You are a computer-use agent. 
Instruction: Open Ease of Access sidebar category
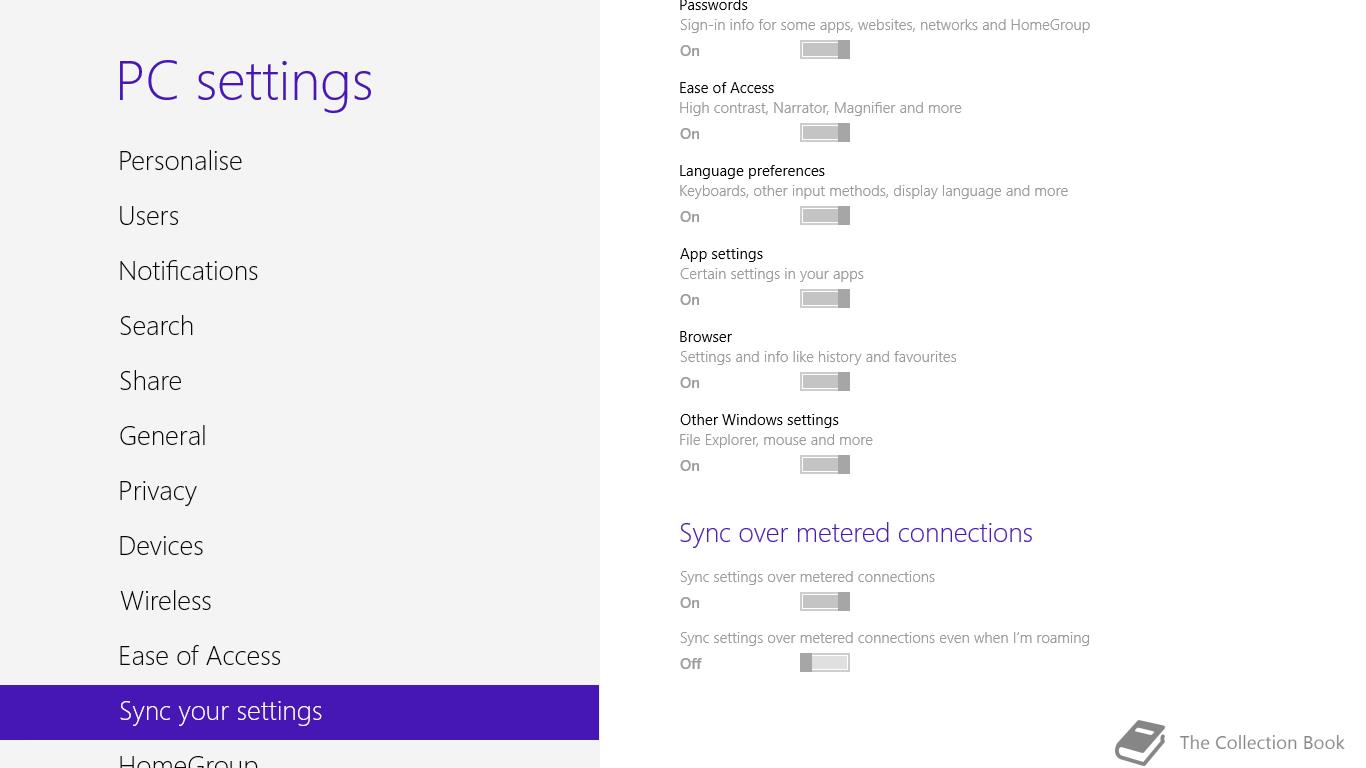point(200,656)
